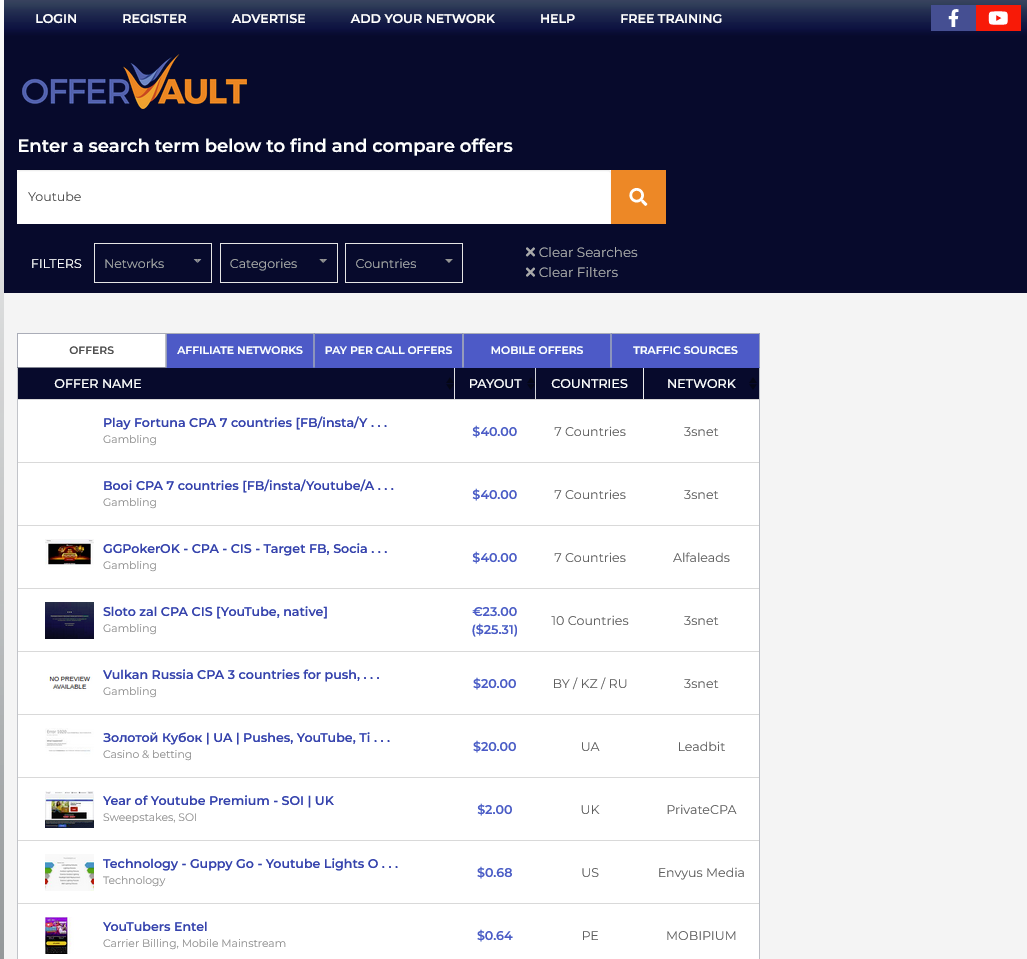Image resolution: width=1027 pixels, height=959 pixels.
Task: Switch to the AFFILIATE NETWORKS tab
Action: coord(240,350)
